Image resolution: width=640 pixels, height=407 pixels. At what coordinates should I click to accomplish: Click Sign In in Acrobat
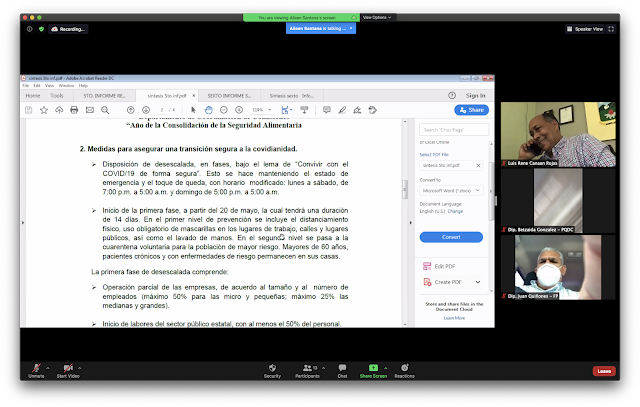[476, 95]
